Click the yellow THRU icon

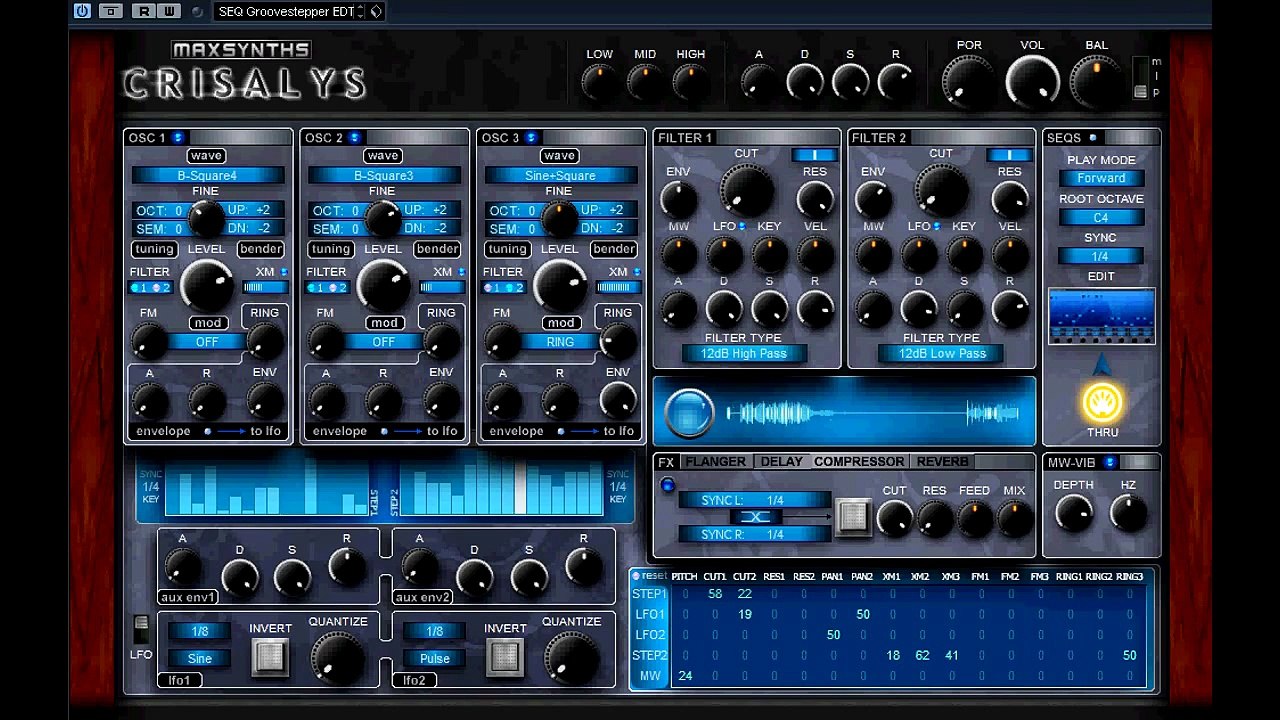pos(1102,401)
